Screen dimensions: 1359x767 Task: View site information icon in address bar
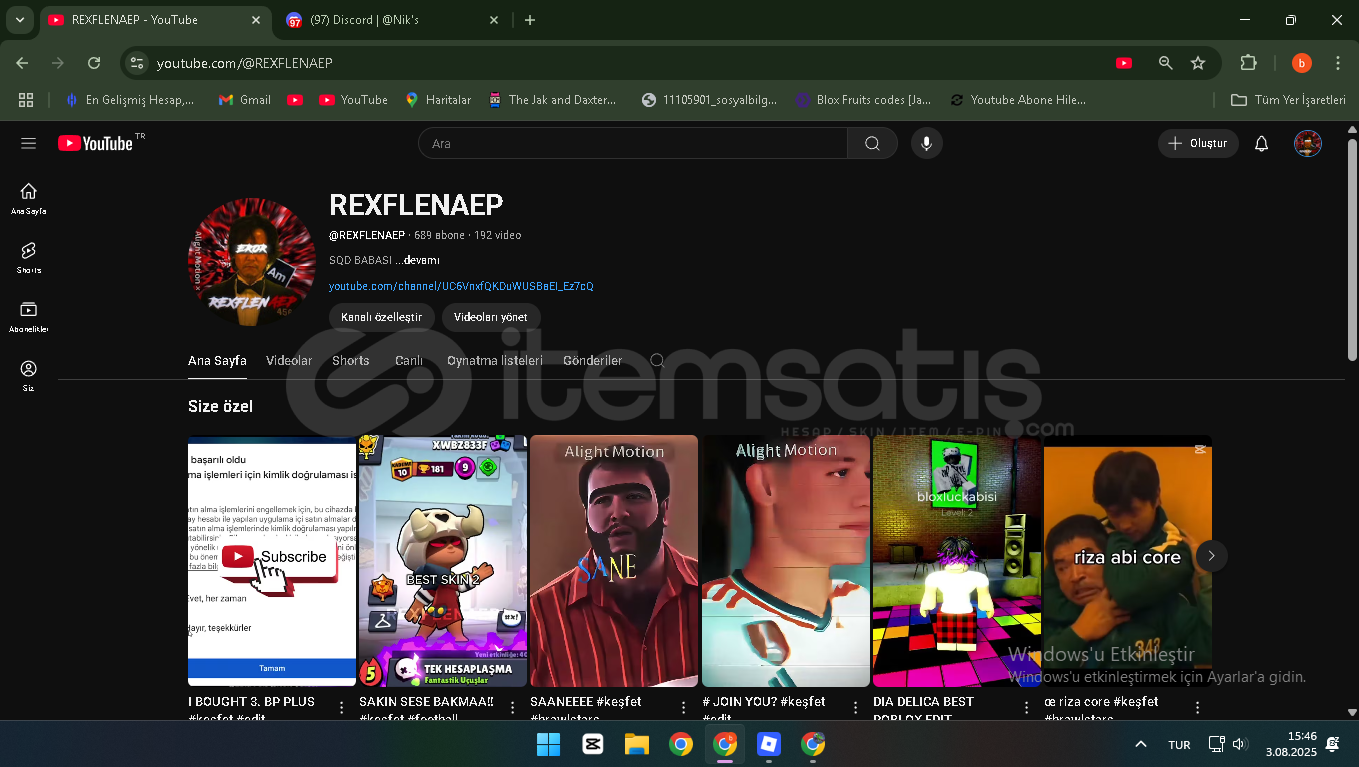(x=137, y=62)
